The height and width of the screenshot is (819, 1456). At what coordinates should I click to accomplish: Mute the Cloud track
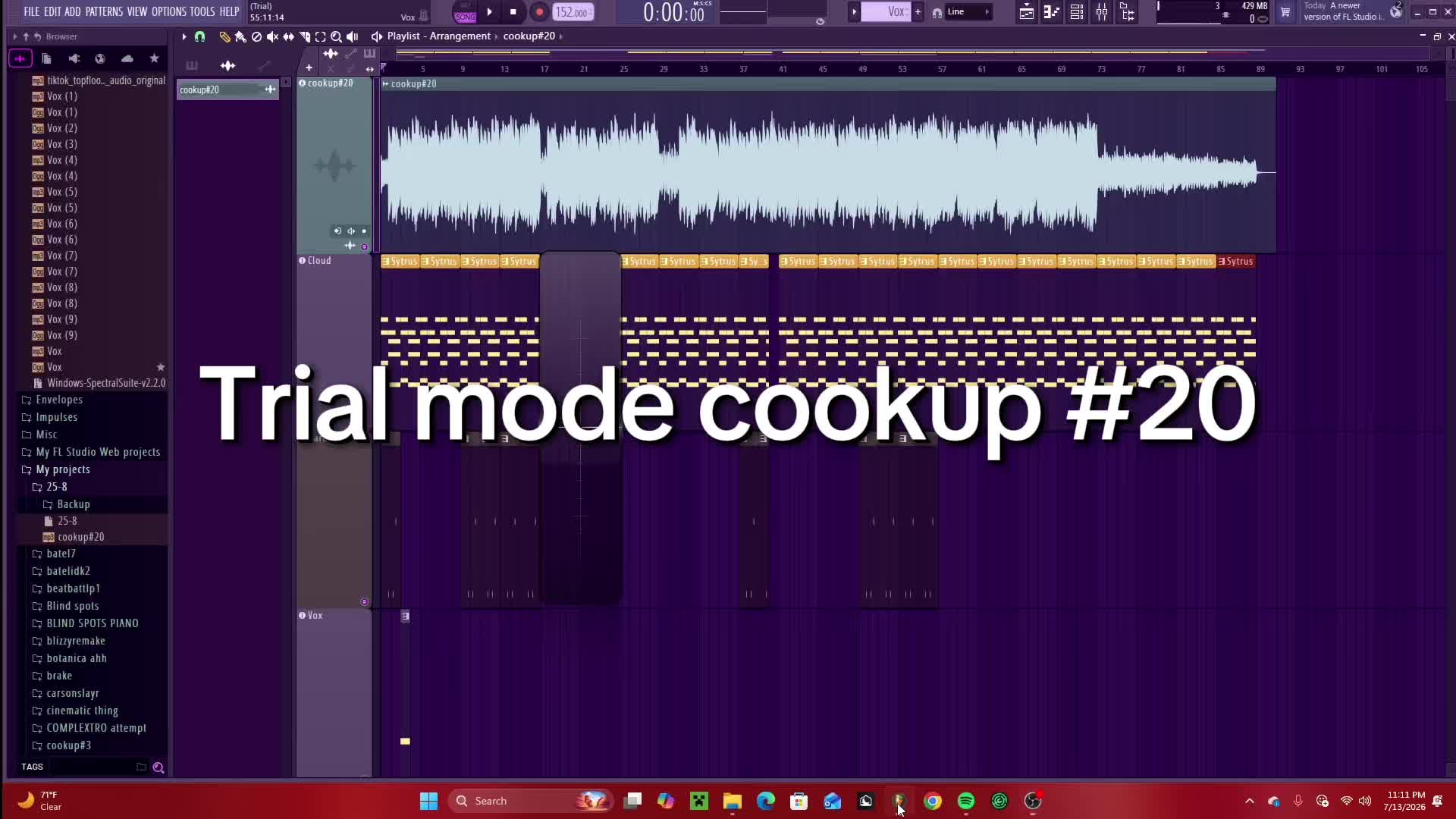302,261
